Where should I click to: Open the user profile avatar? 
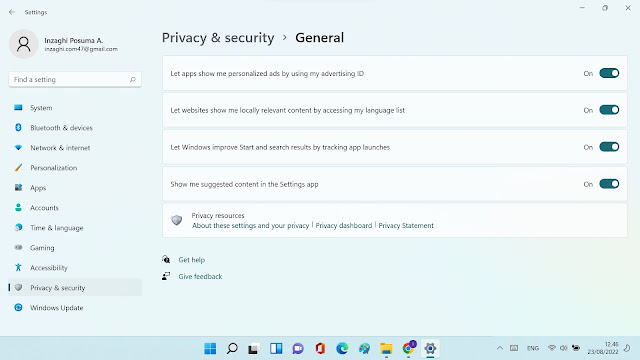[24, 44]
